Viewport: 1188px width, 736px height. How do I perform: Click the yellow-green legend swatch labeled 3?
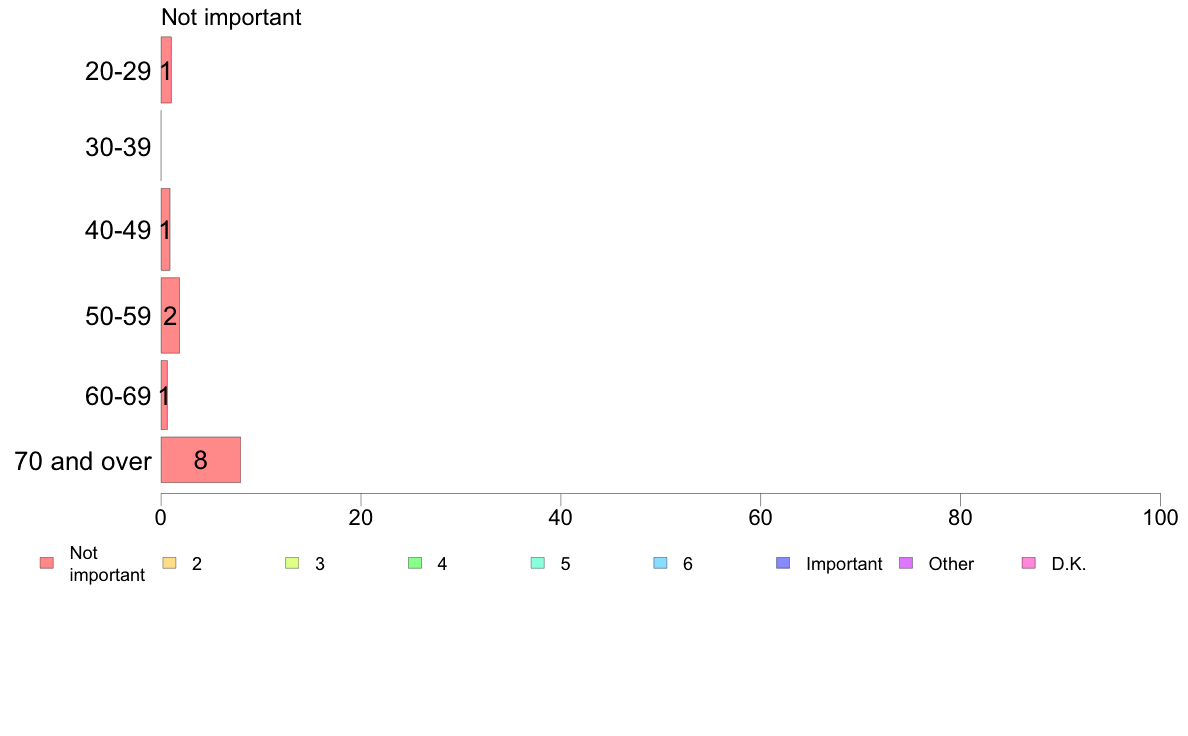point(292,563)
